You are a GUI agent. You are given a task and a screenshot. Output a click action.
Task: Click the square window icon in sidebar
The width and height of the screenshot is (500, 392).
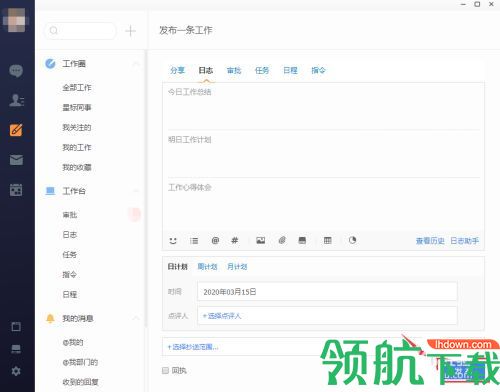(x=16, y=327)
